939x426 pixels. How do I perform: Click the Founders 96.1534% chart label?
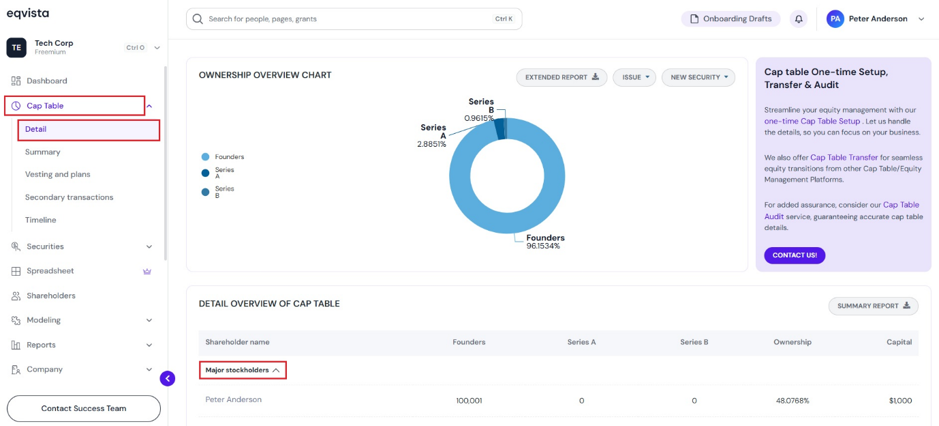545,242
